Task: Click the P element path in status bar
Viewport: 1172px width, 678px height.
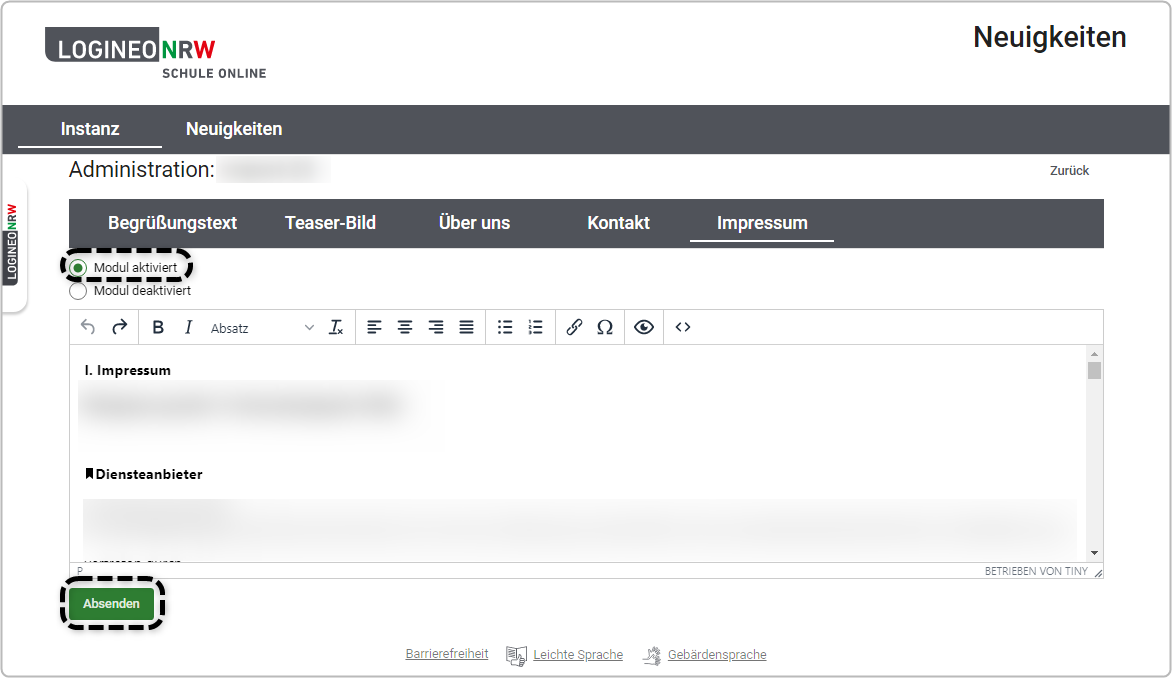Action: (80, 571)
